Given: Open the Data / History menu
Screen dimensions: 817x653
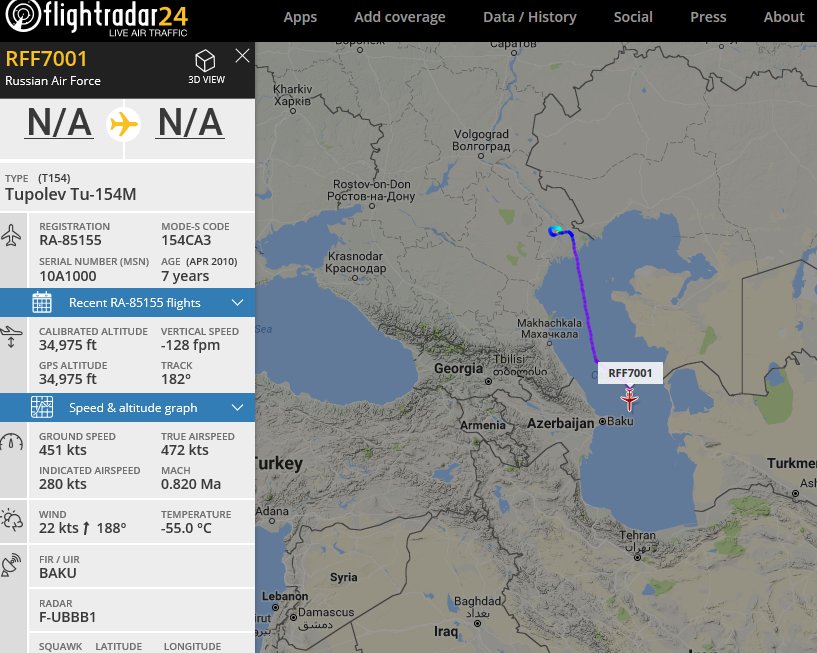Looking at the screenshot, I should coord(530,17).
